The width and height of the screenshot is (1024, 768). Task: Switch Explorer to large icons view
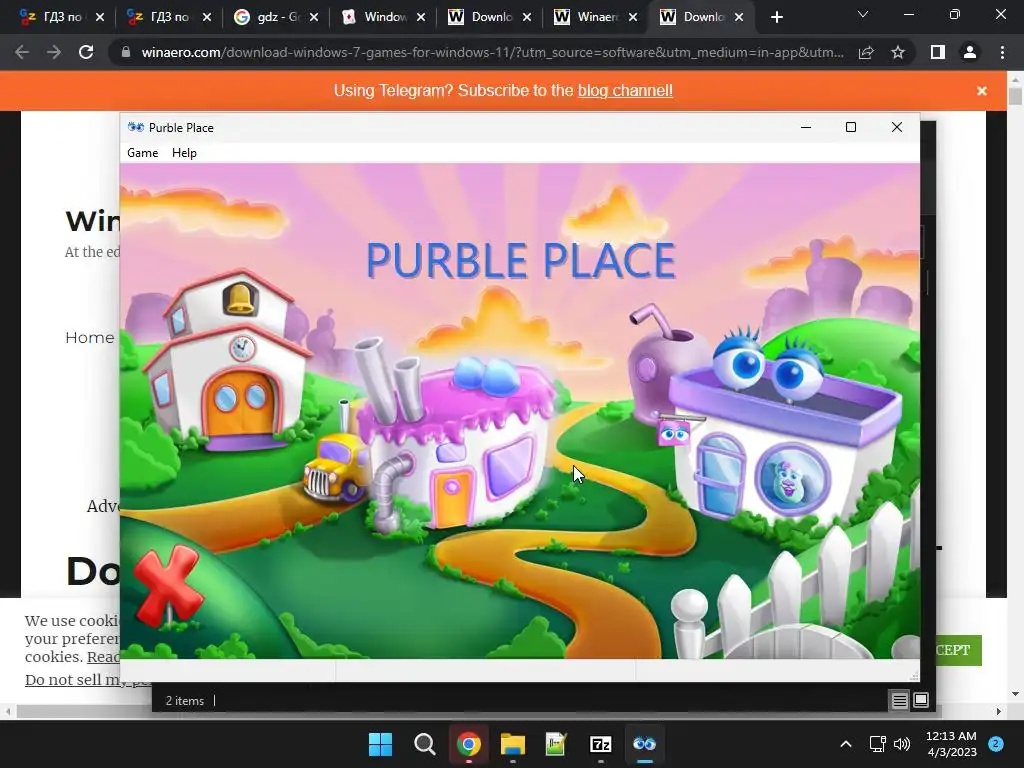point(921,701)
